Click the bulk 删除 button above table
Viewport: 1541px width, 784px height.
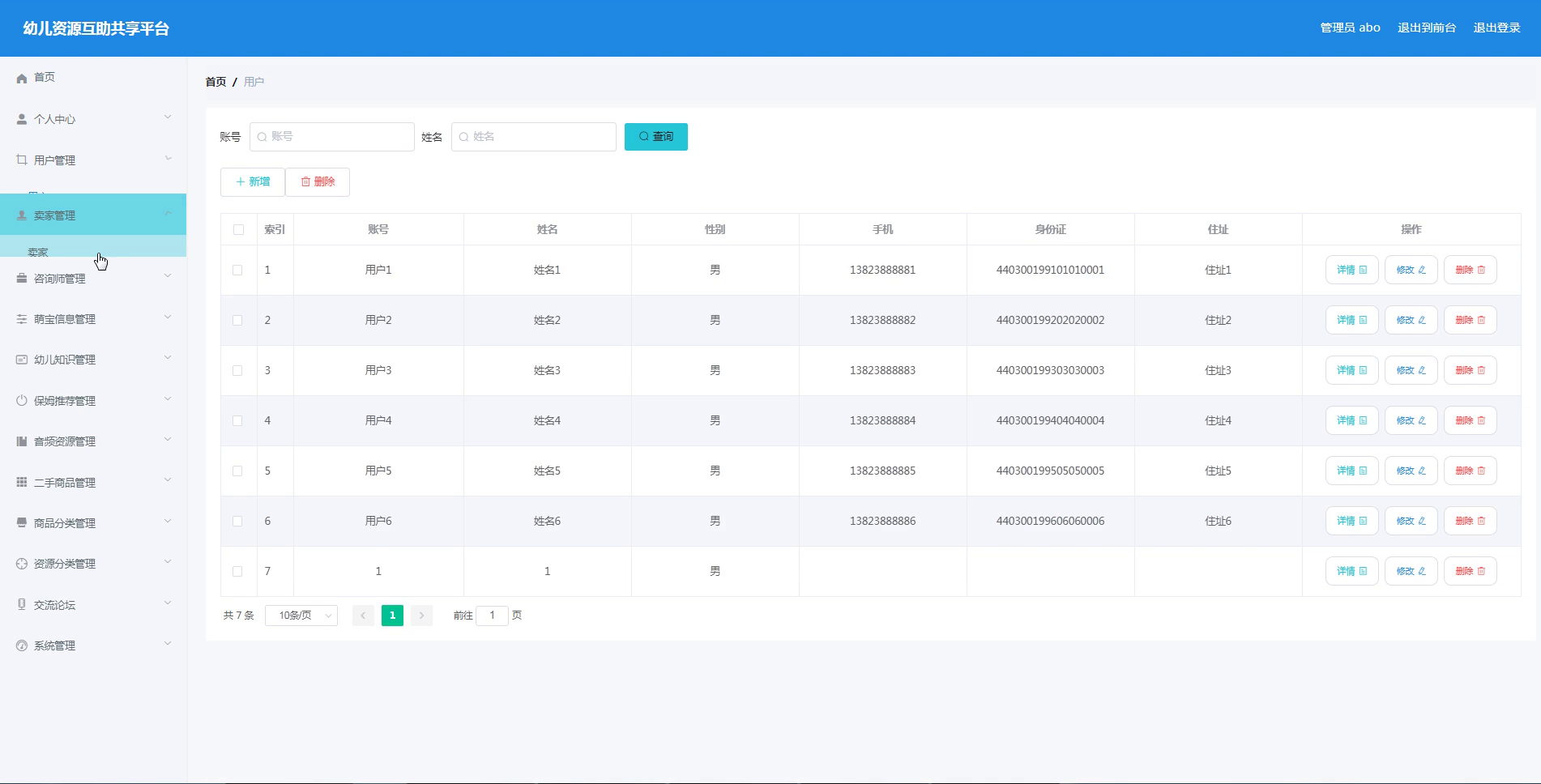point(318,182)
